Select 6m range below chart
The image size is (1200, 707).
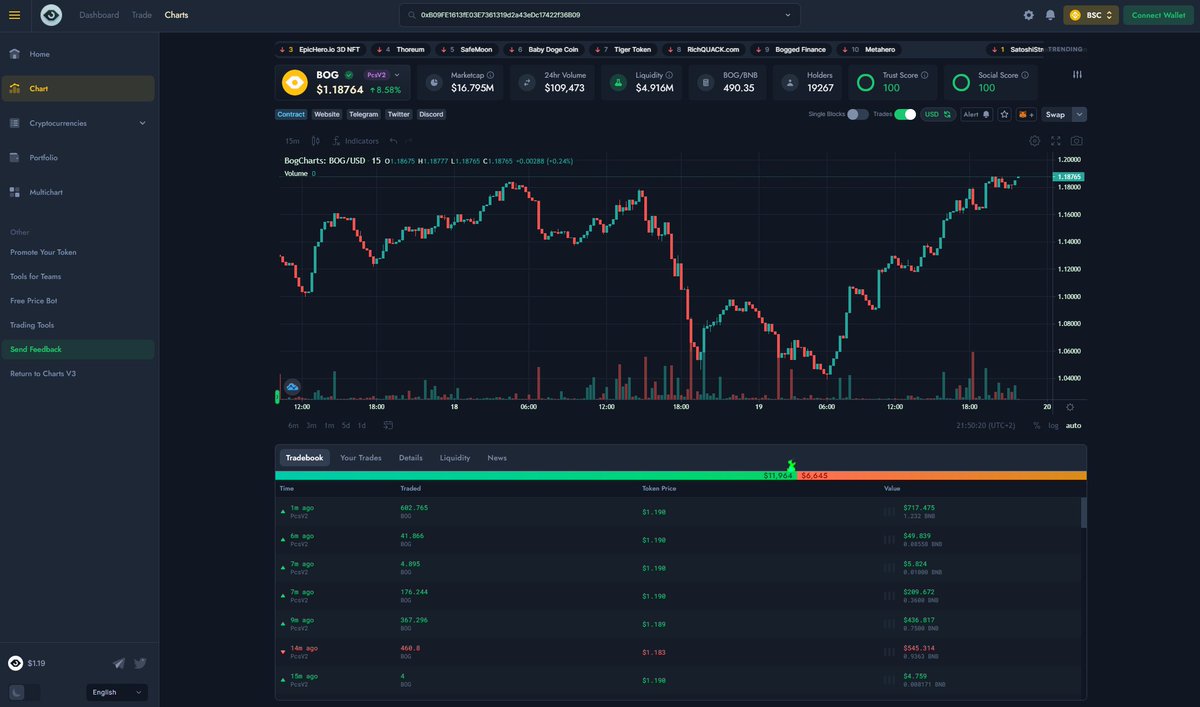[x=293, y=426]
